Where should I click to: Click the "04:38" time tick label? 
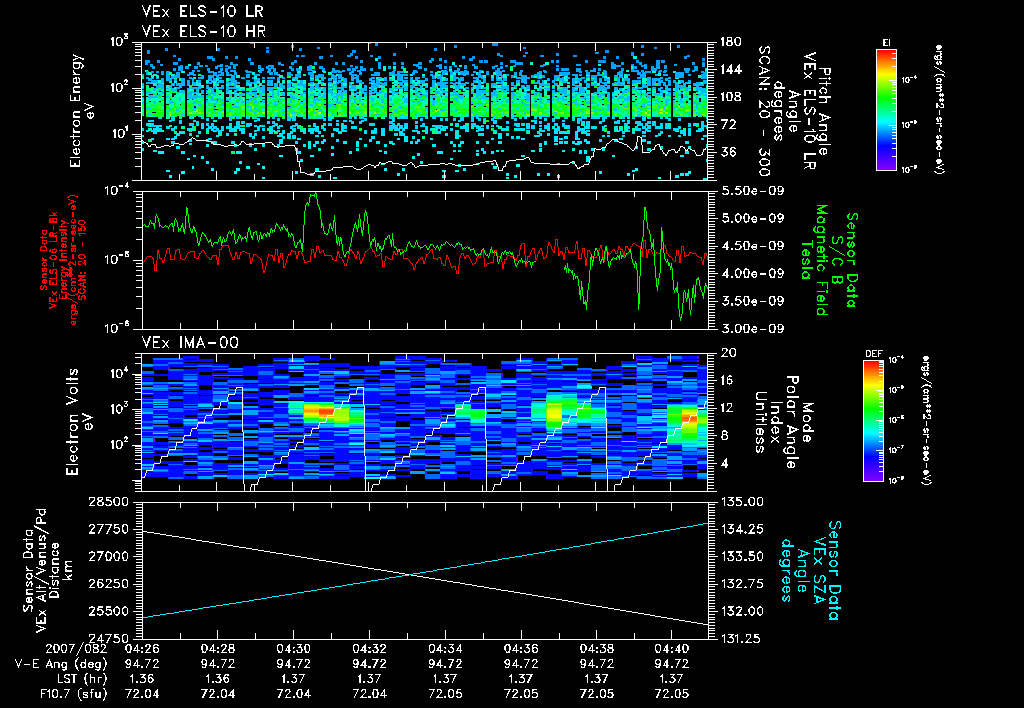click(x=596, y=649)
